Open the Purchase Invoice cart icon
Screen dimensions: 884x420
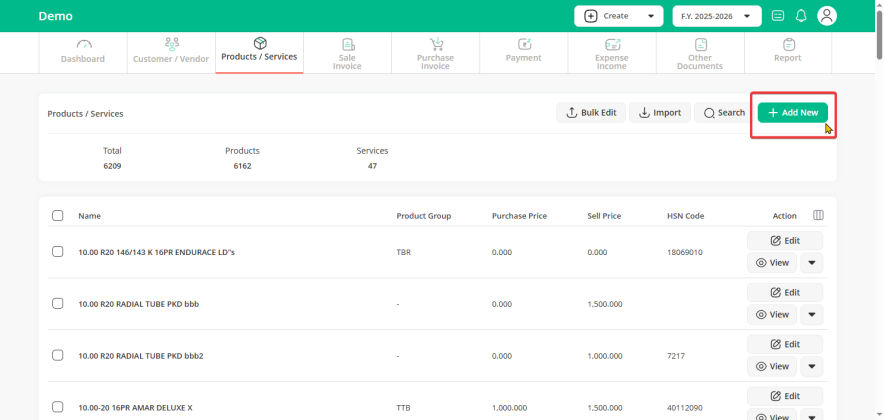point(435,45)
